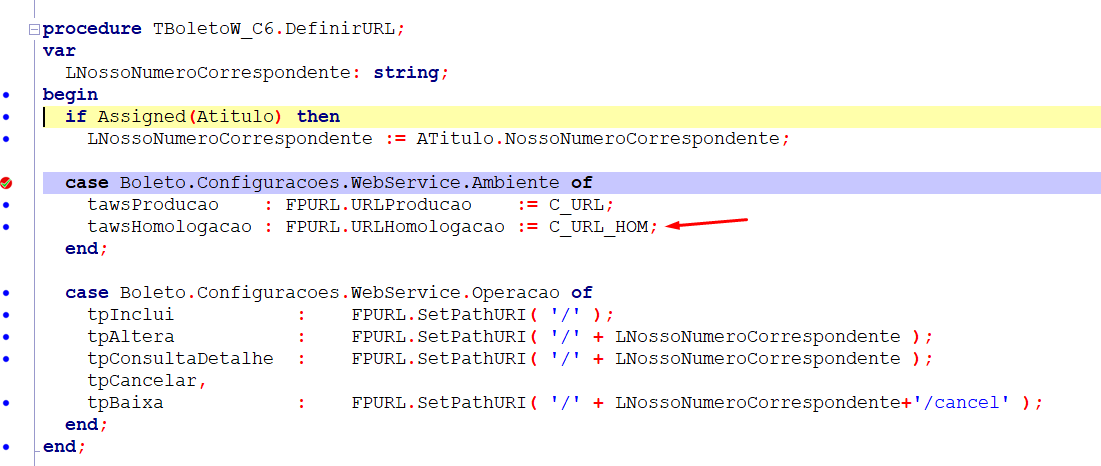Click 'tpCancelar' case label
The image size is (1101, 466).
click(142, 381)
